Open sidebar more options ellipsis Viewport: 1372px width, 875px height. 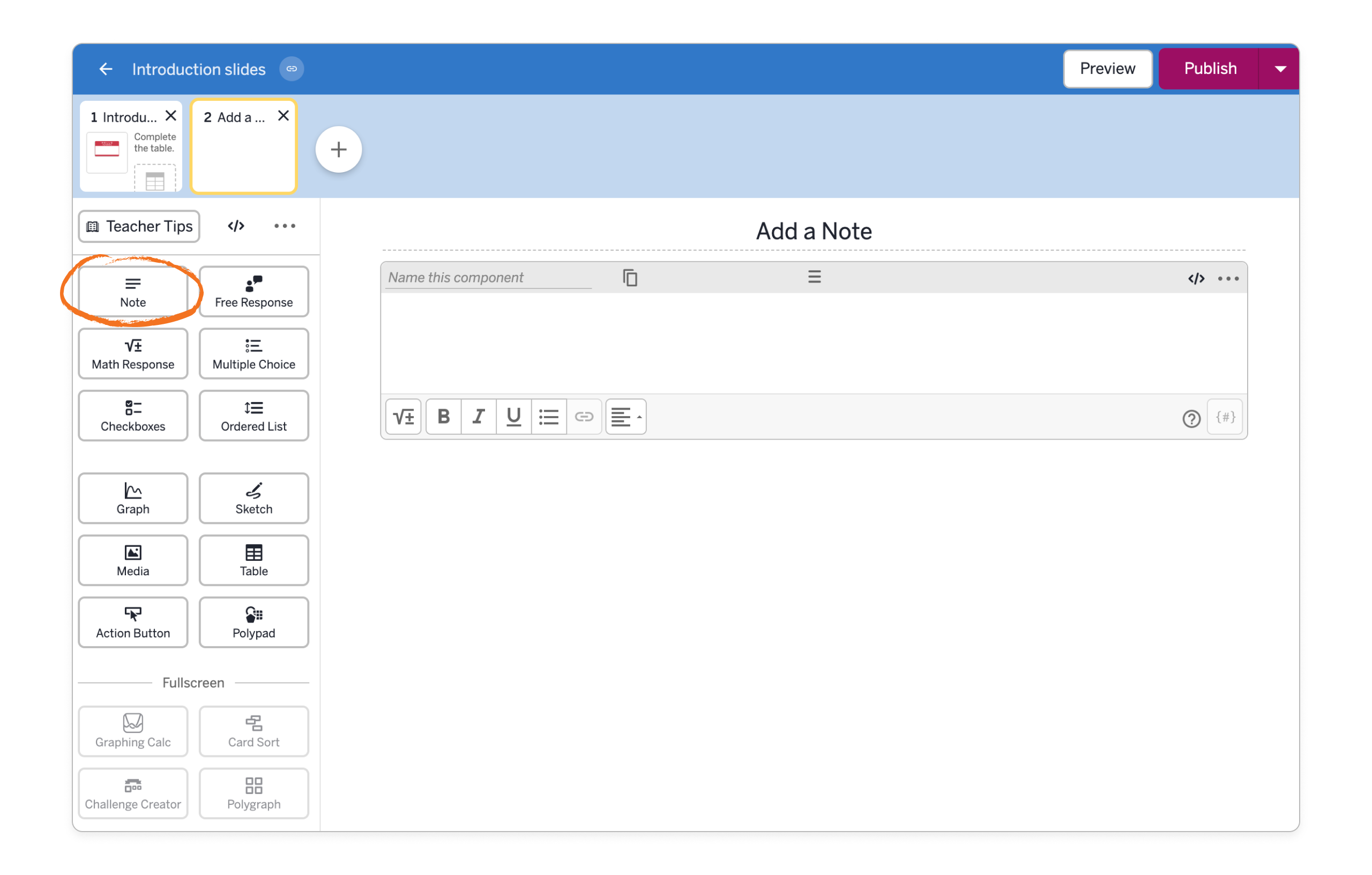(x=284, y=226)
